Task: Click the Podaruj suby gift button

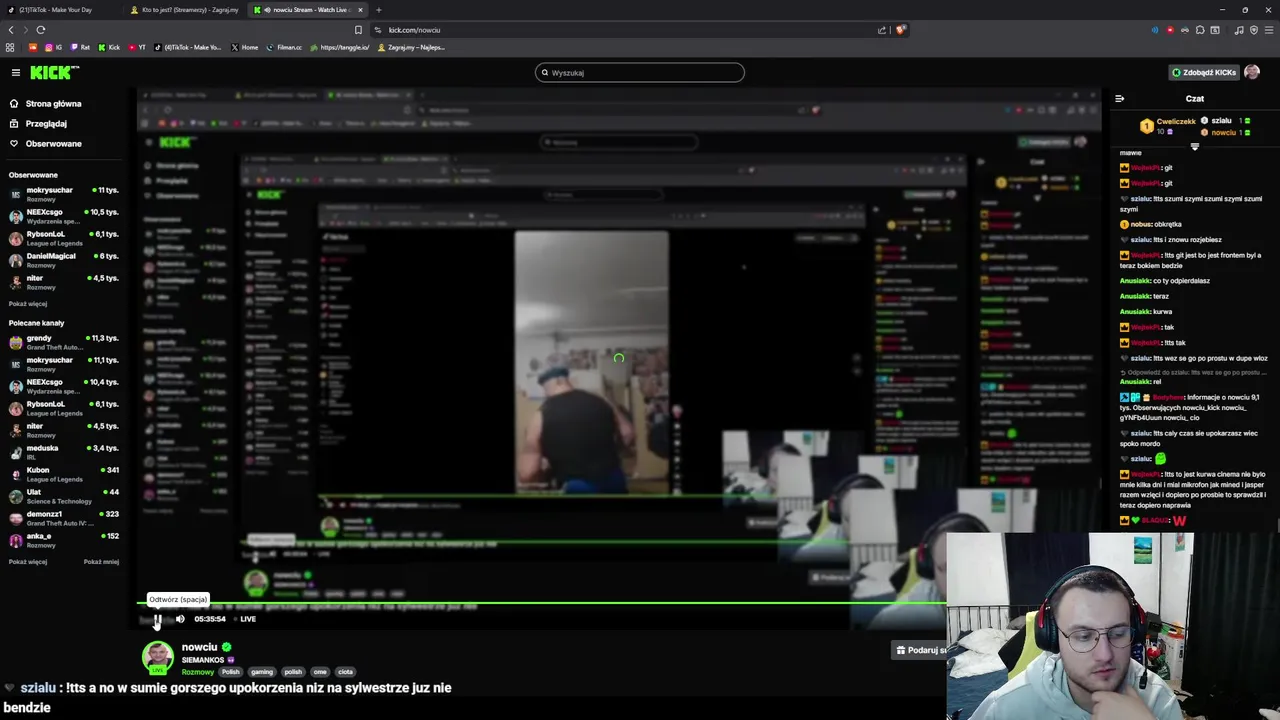Action: [x=920, y=650]
